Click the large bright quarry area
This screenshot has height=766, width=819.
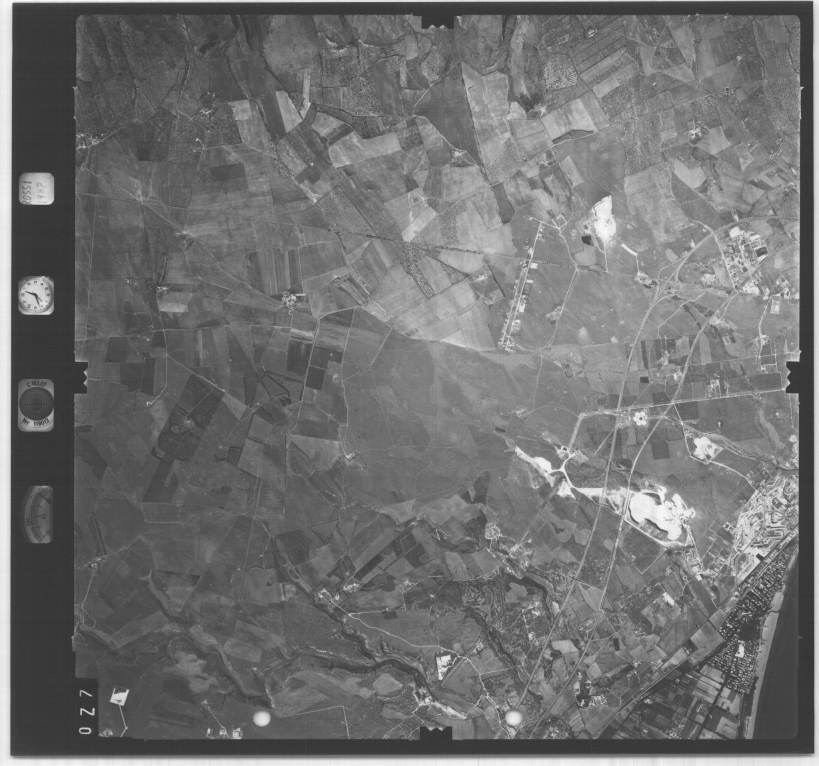point(655,510)
